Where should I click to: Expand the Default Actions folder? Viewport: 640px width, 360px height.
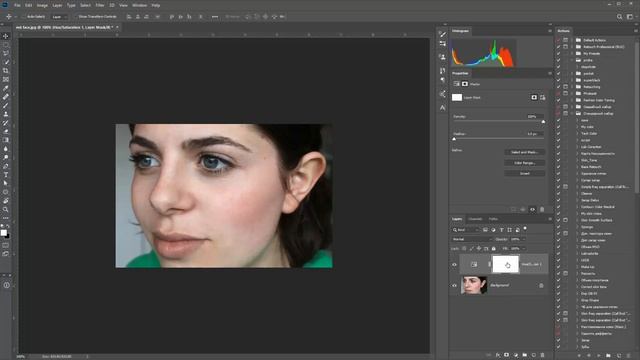coord(572,40)
